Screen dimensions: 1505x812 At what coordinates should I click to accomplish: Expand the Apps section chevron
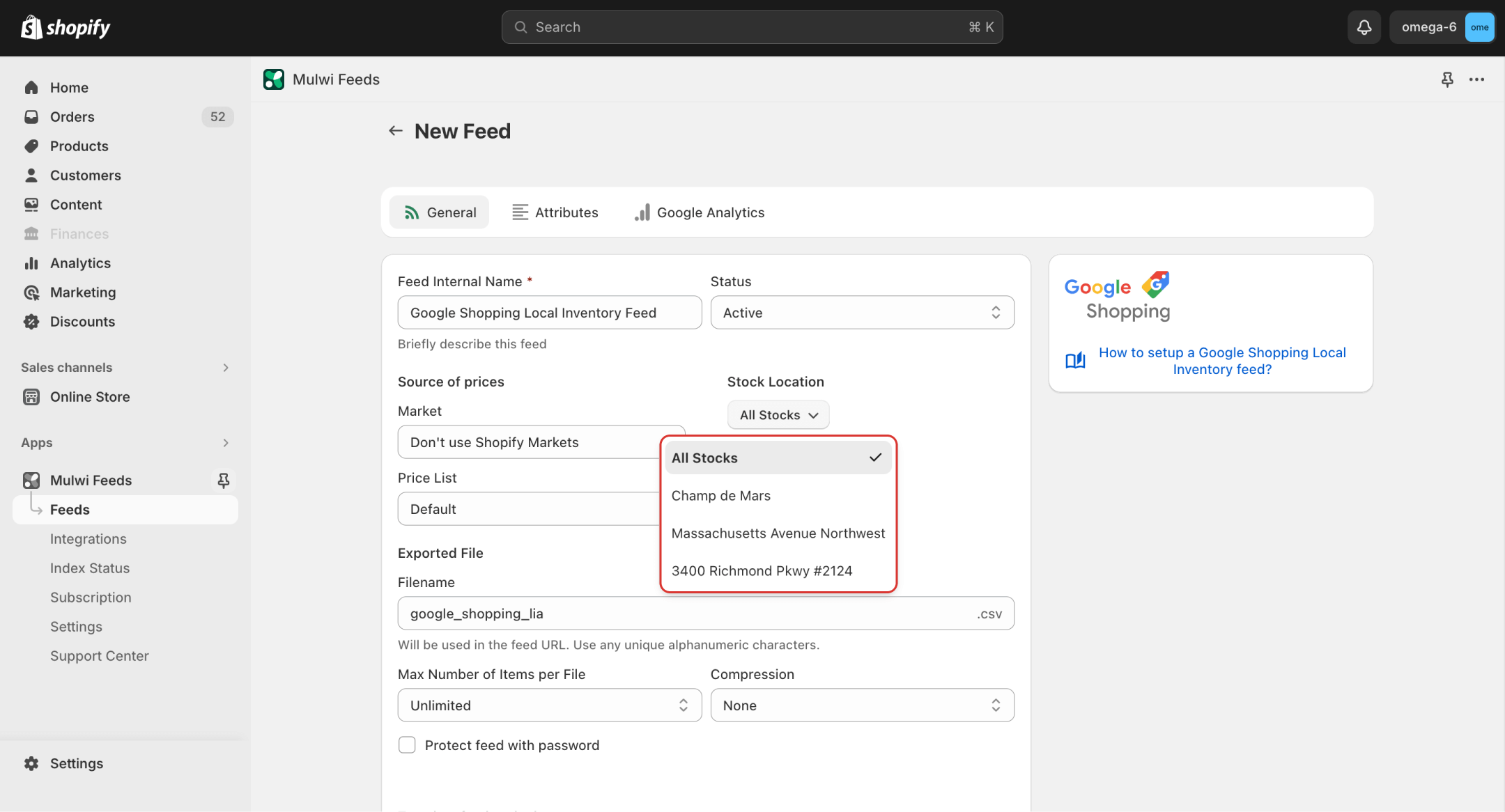pos(225,443)
